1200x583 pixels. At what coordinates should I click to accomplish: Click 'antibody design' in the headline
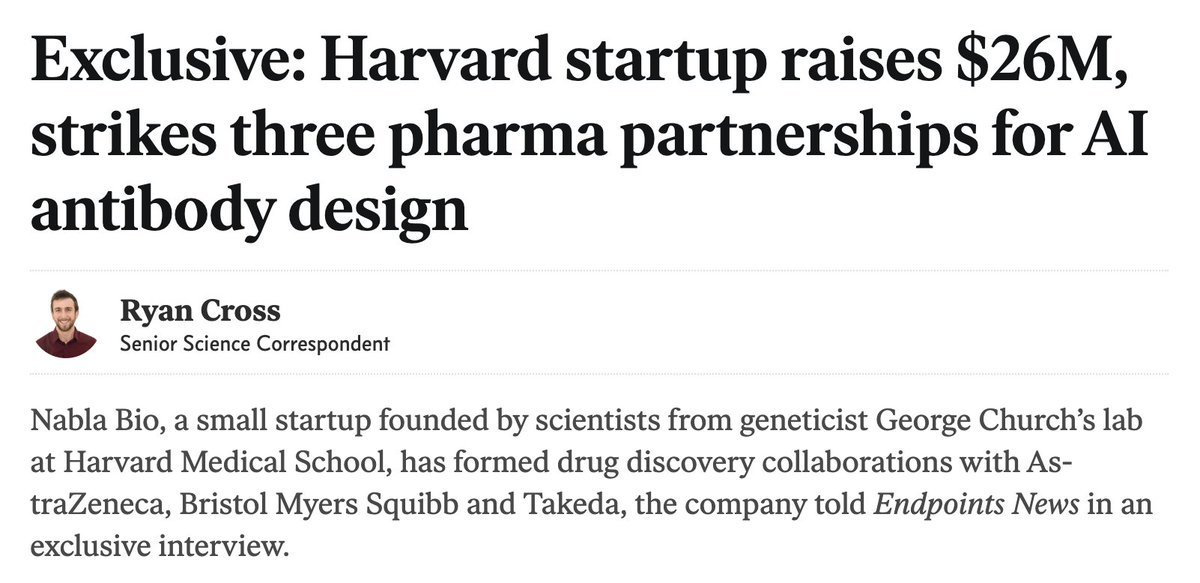pyautogui.click(x=249, y=211)
